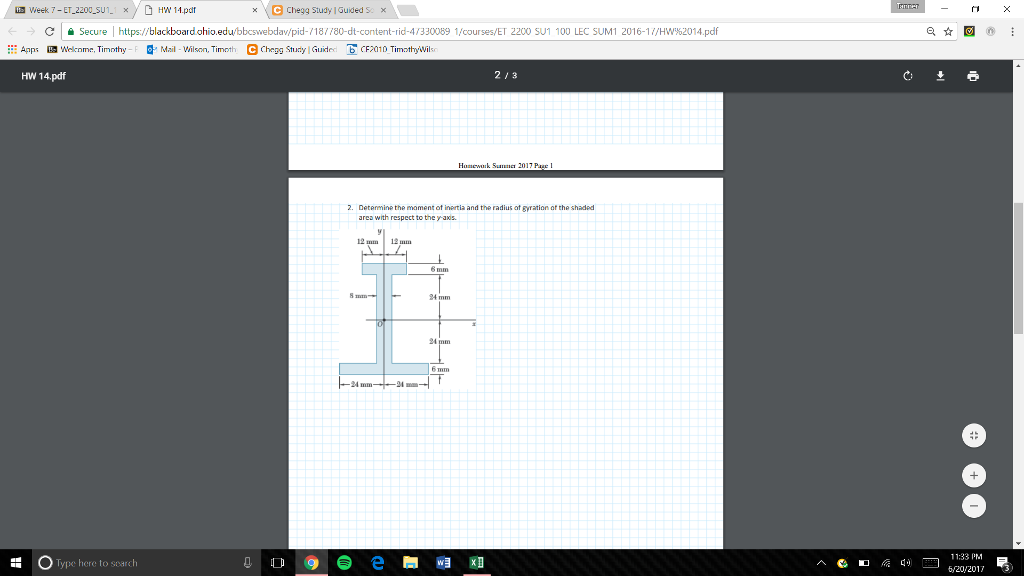
Task: Print HW 14.pdf
Action: (x=972, y=73)
